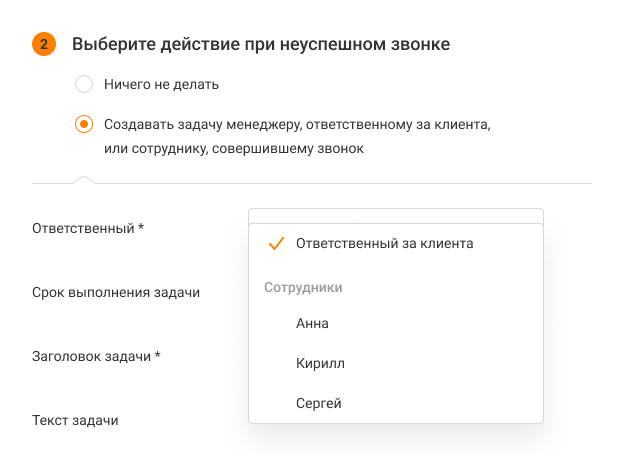Click the orange step 2 badge
624x456 pixels.
tap(44, 45)
